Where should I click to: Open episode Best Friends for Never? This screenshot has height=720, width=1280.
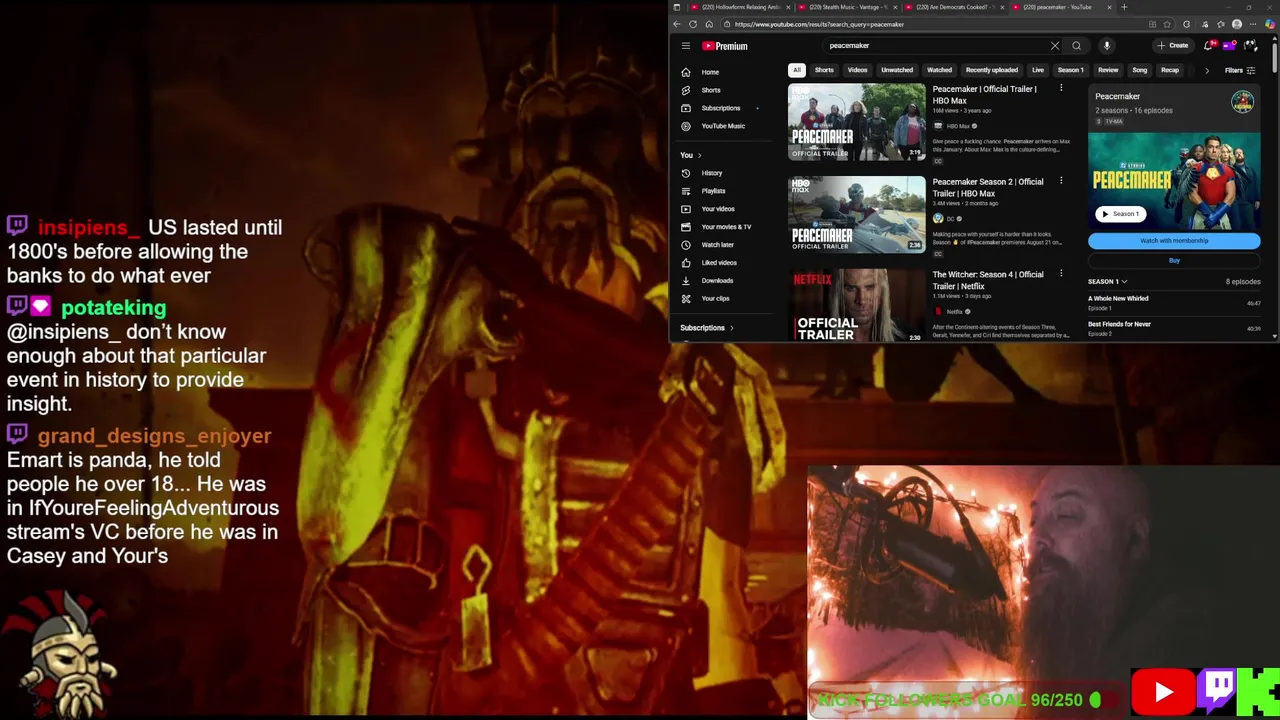1119,324
